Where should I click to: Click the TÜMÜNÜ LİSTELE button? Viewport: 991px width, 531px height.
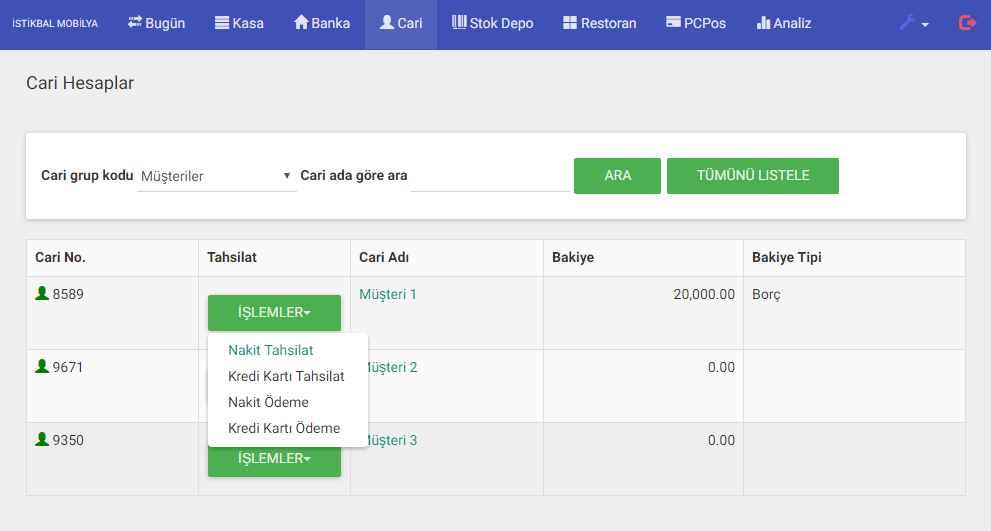(x=752, y=176)
